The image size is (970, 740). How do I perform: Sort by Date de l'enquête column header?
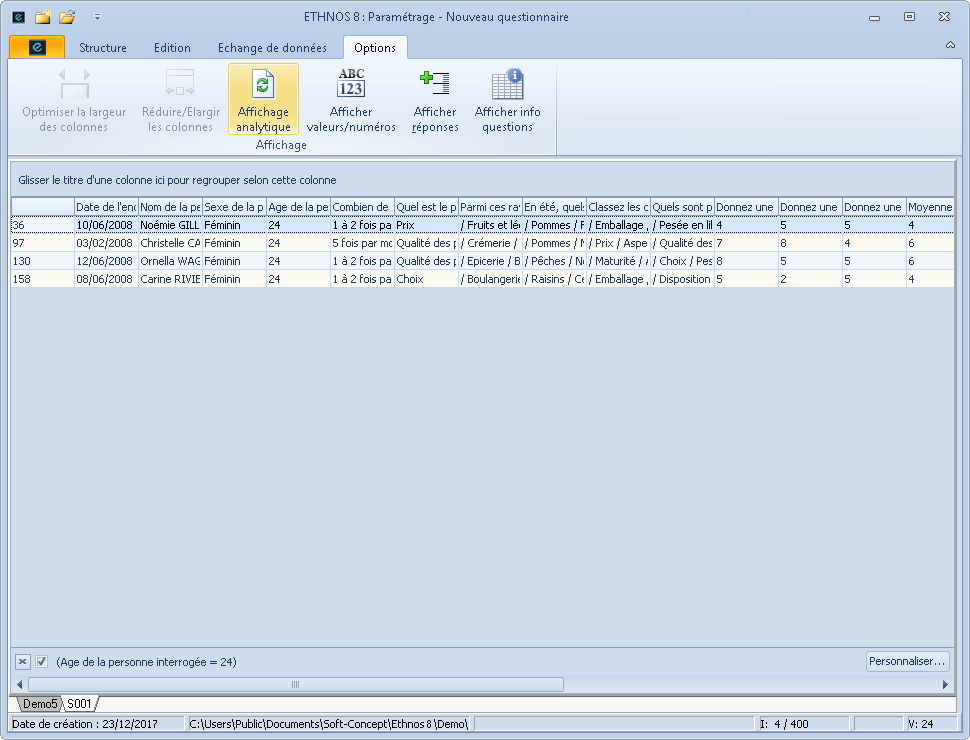(x=106, y=207)
